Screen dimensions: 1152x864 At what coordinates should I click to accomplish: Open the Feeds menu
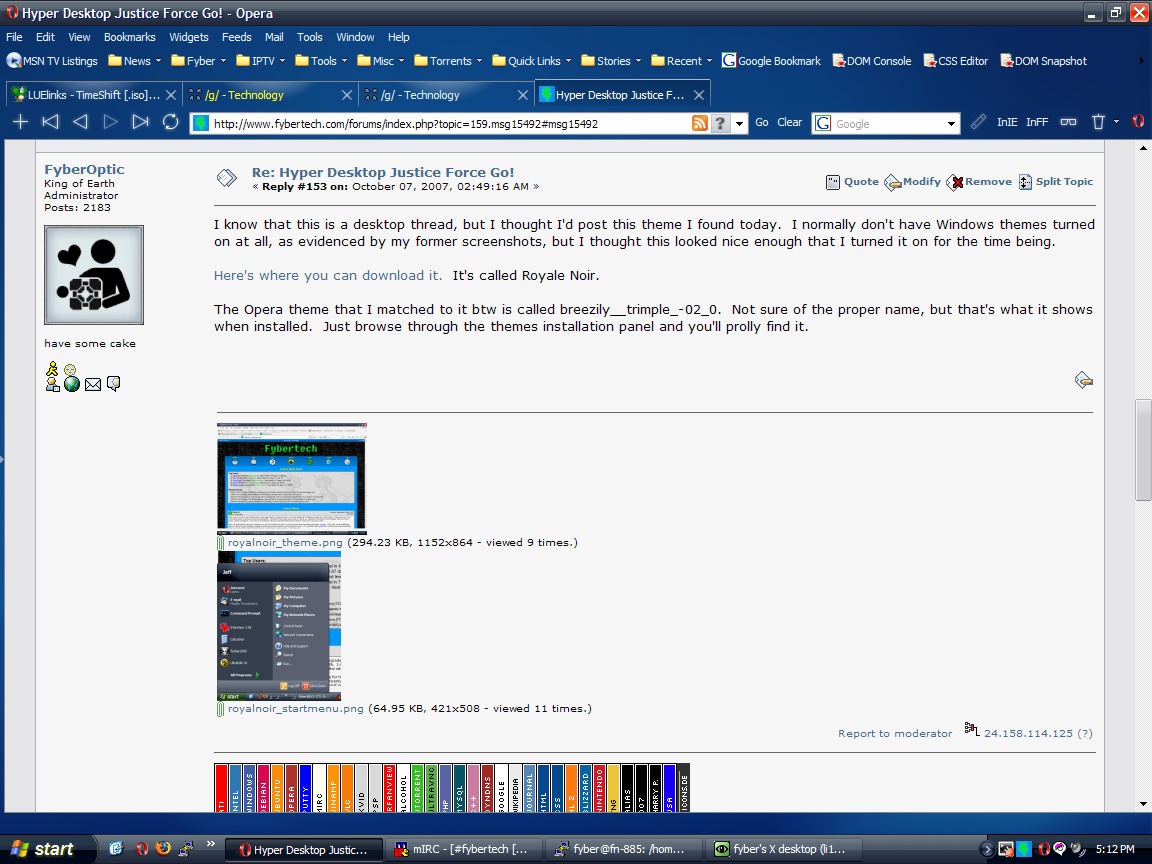(237, 37)
